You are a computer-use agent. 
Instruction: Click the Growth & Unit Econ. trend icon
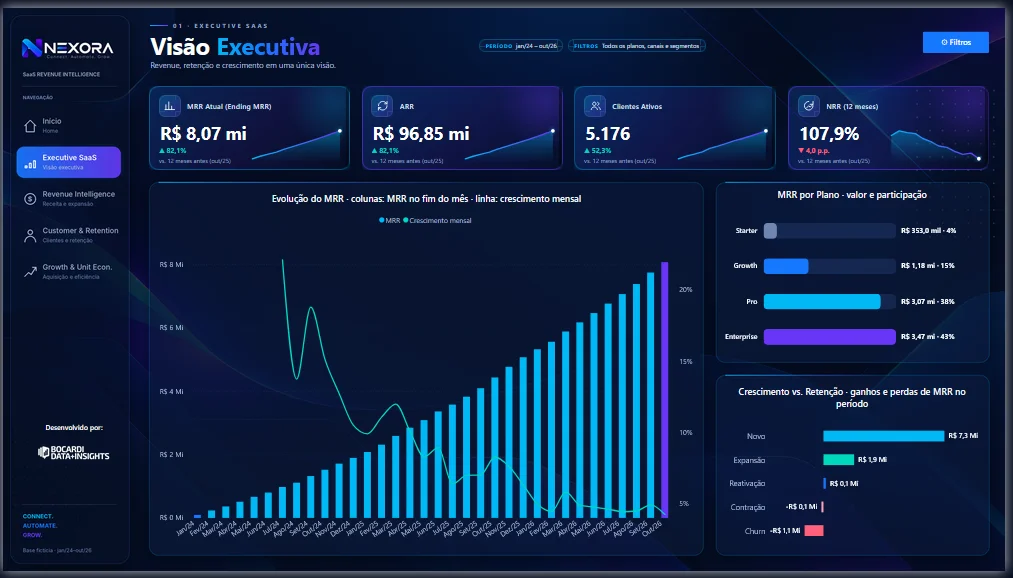pos(30,272)
